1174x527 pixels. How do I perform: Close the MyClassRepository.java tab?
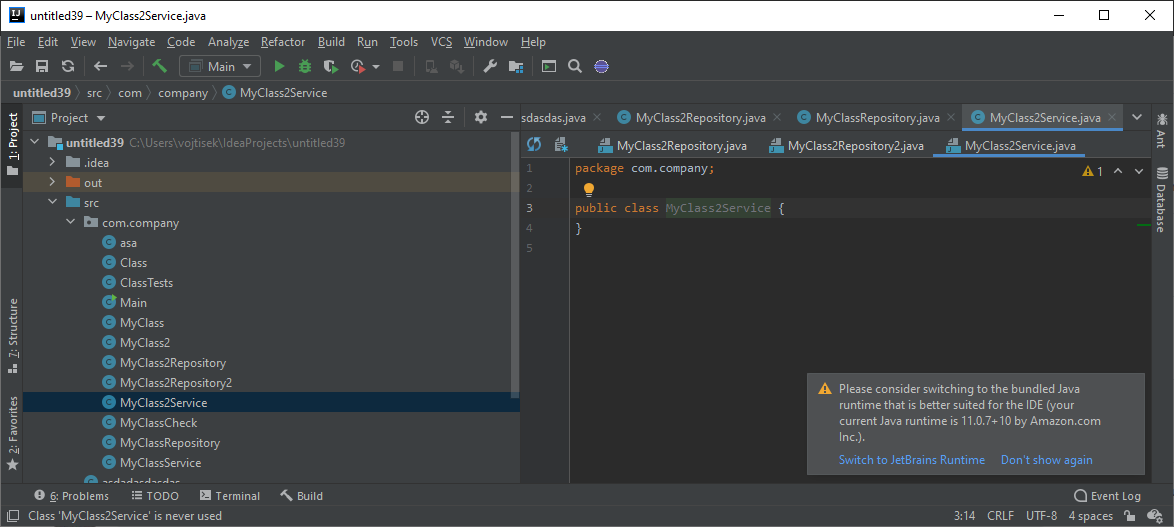pyautogui.click(x=951, y=118)
